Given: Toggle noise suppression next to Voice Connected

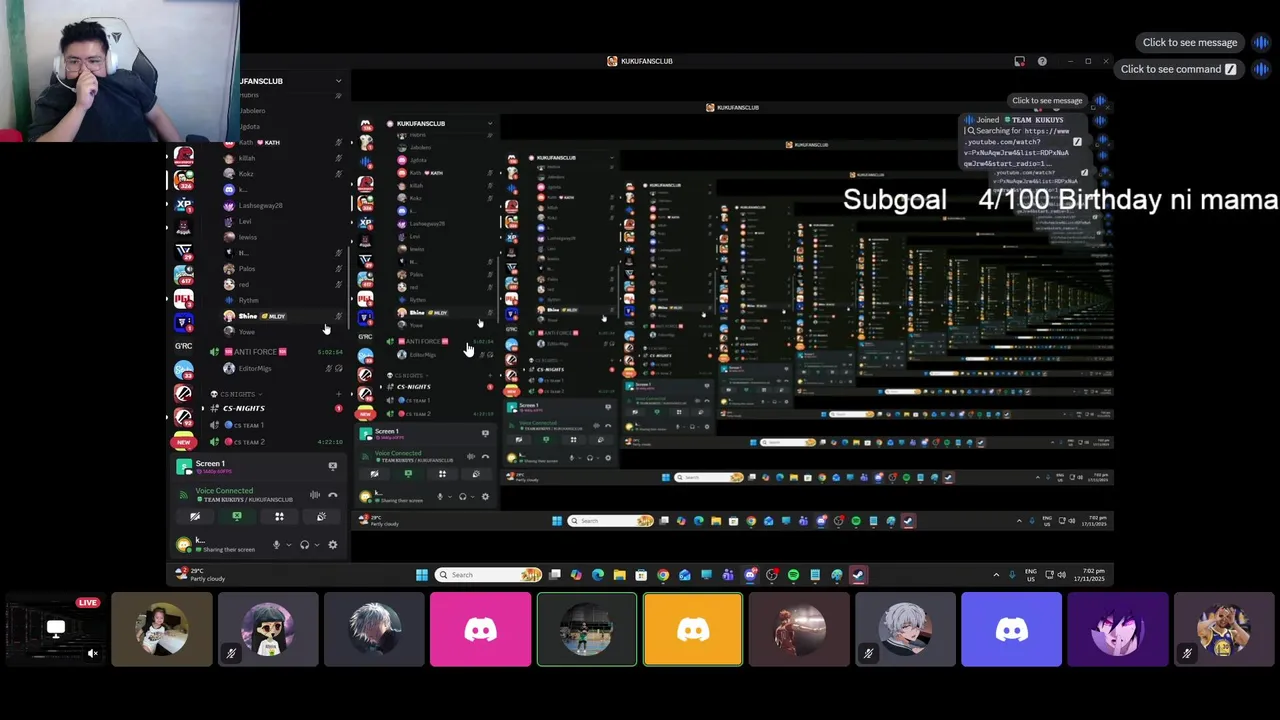Looking at the screenshot, I should click(314, 494).
